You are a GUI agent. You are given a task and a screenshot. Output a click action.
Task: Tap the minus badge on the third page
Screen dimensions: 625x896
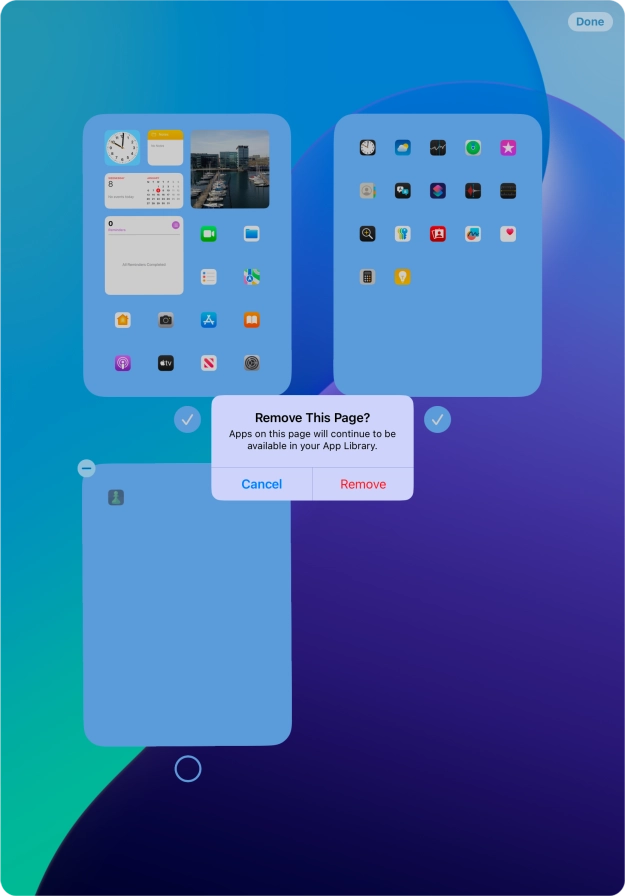click(x=87, y=468)
